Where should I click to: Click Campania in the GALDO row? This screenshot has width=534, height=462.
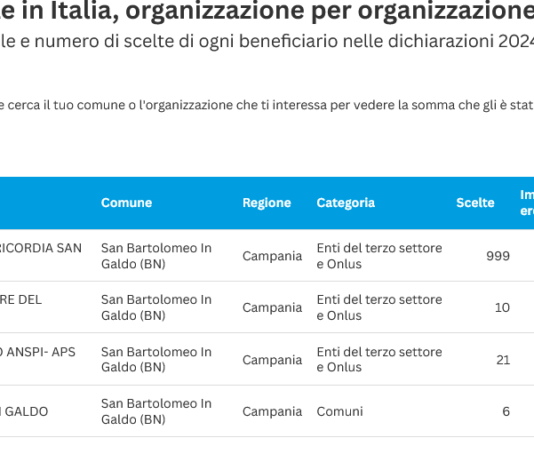pos(272,412)
